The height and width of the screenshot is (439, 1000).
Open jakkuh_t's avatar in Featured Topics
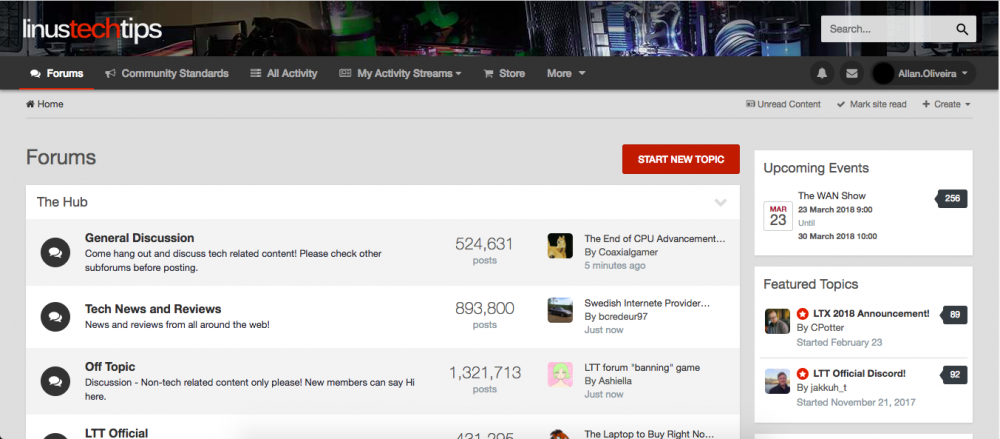pos(777,381)
